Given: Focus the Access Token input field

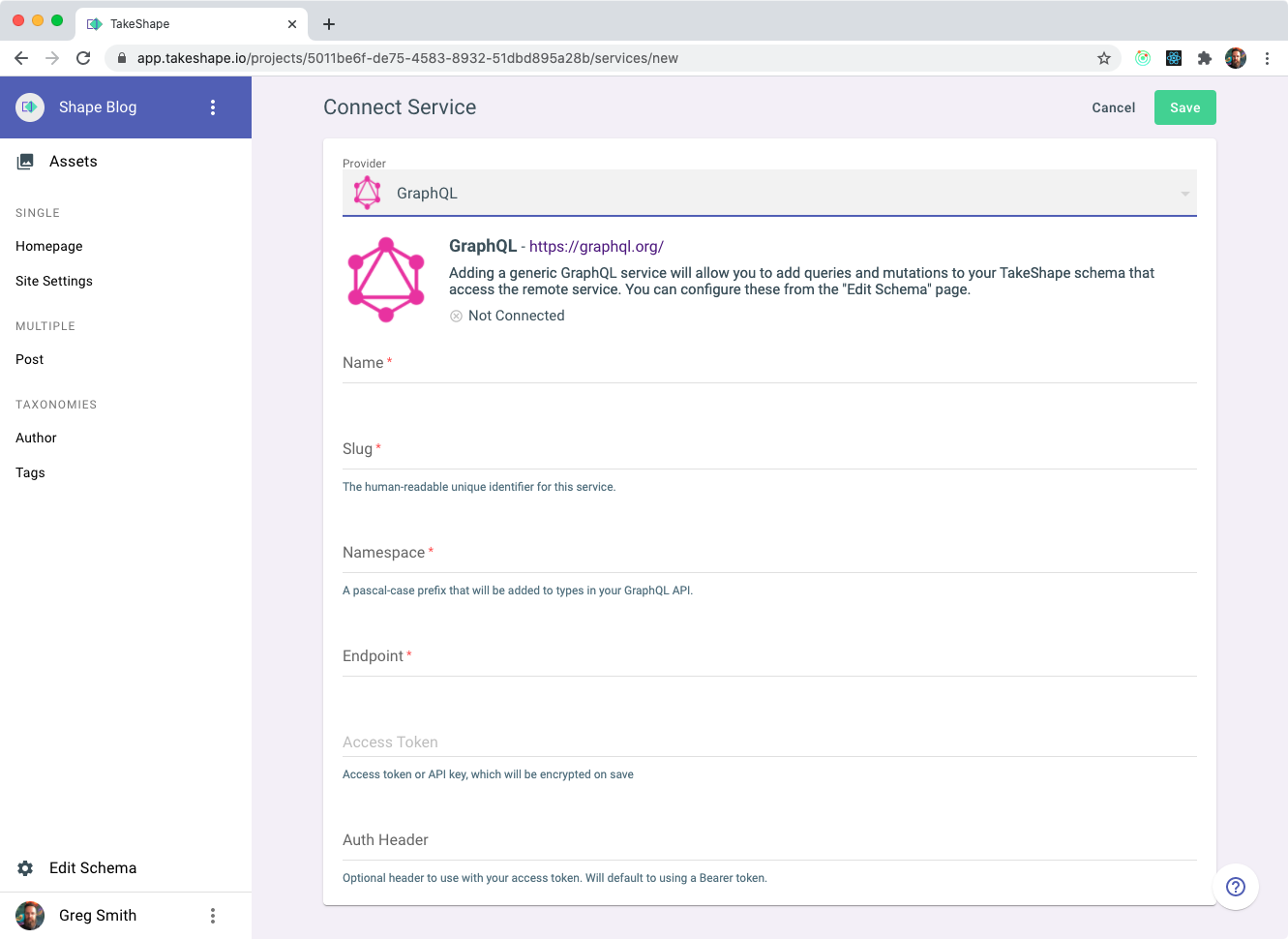Looking at the screenshot, I should tap(769, 742).
